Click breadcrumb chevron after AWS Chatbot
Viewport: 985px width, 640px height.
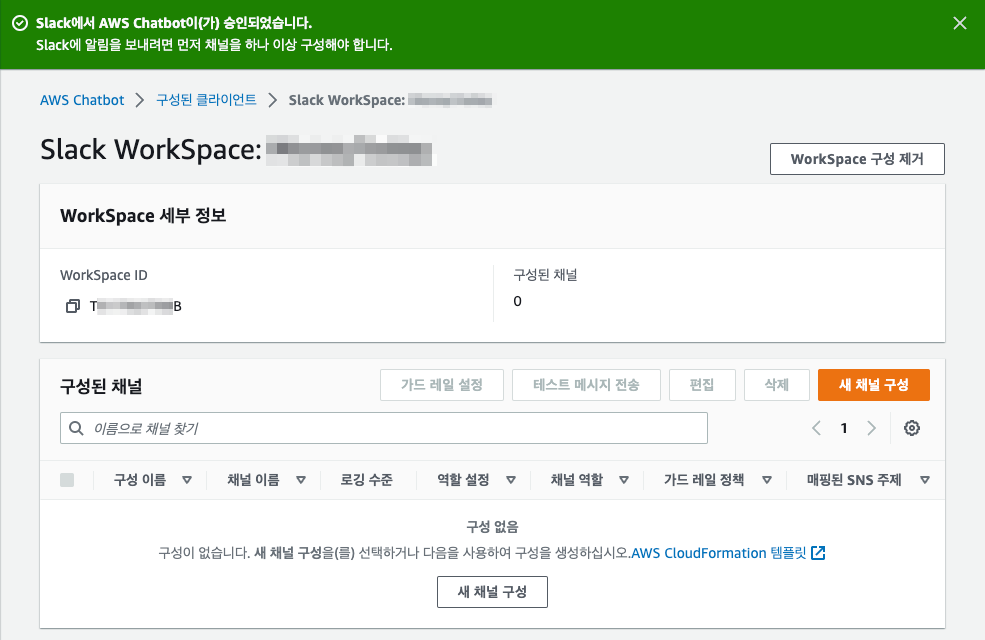(x=140, y=100)
